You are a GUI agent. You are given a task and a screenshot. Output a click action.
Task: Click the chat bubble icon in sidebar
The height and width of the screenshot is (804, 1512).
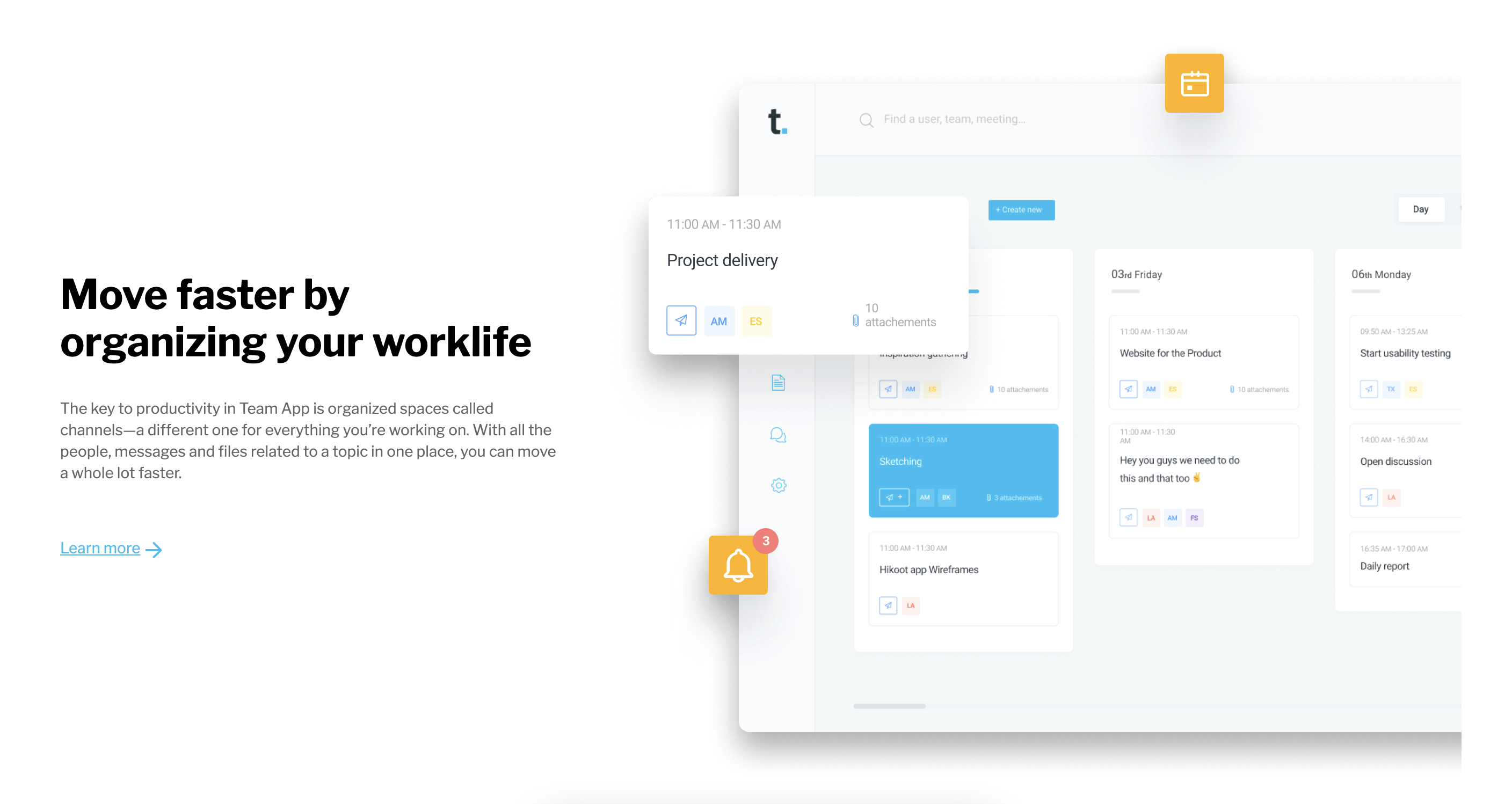[779, 434]
